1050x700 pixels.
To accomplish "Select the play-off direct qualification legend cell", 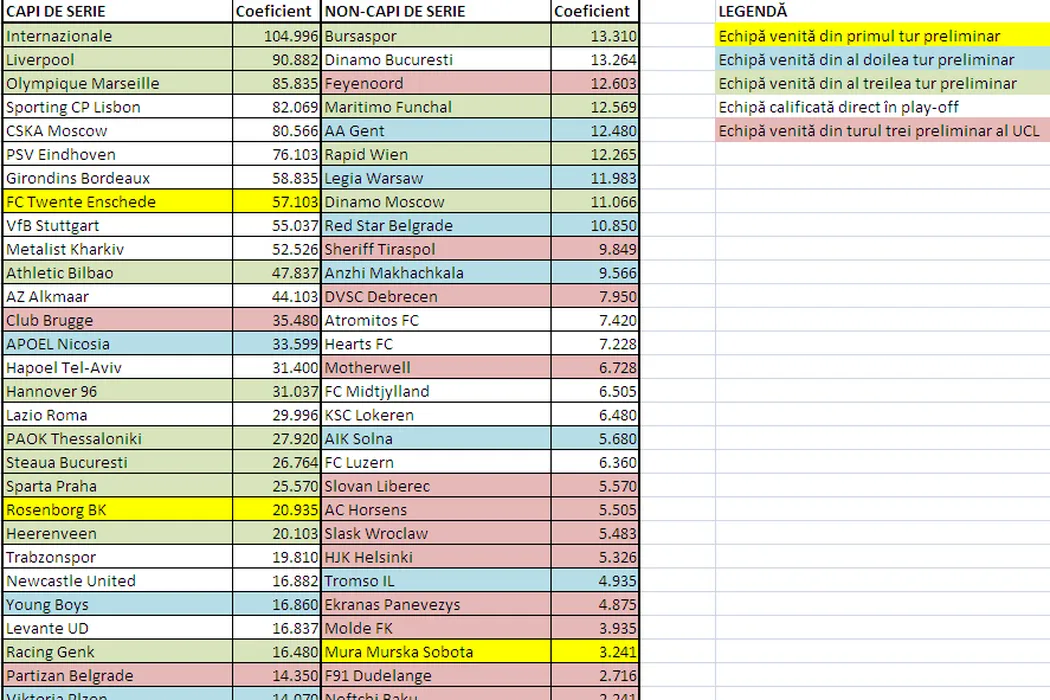I will click(x=882, y=107).
